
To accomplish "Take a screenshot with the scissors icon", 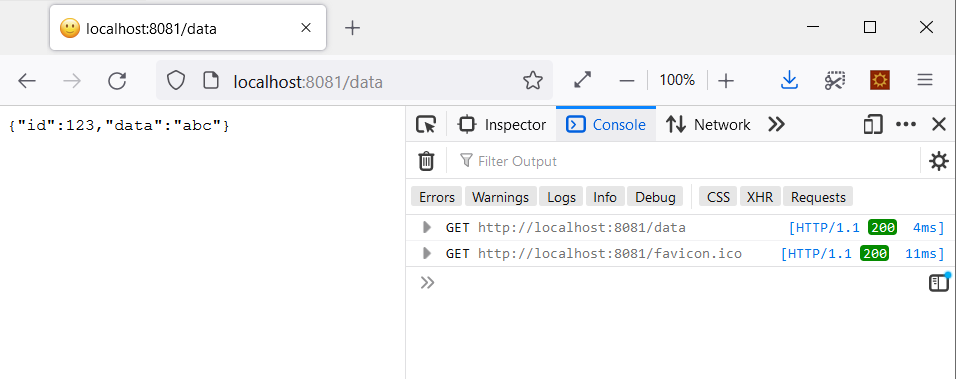I will pyautogui.click(x=835, y=80).
